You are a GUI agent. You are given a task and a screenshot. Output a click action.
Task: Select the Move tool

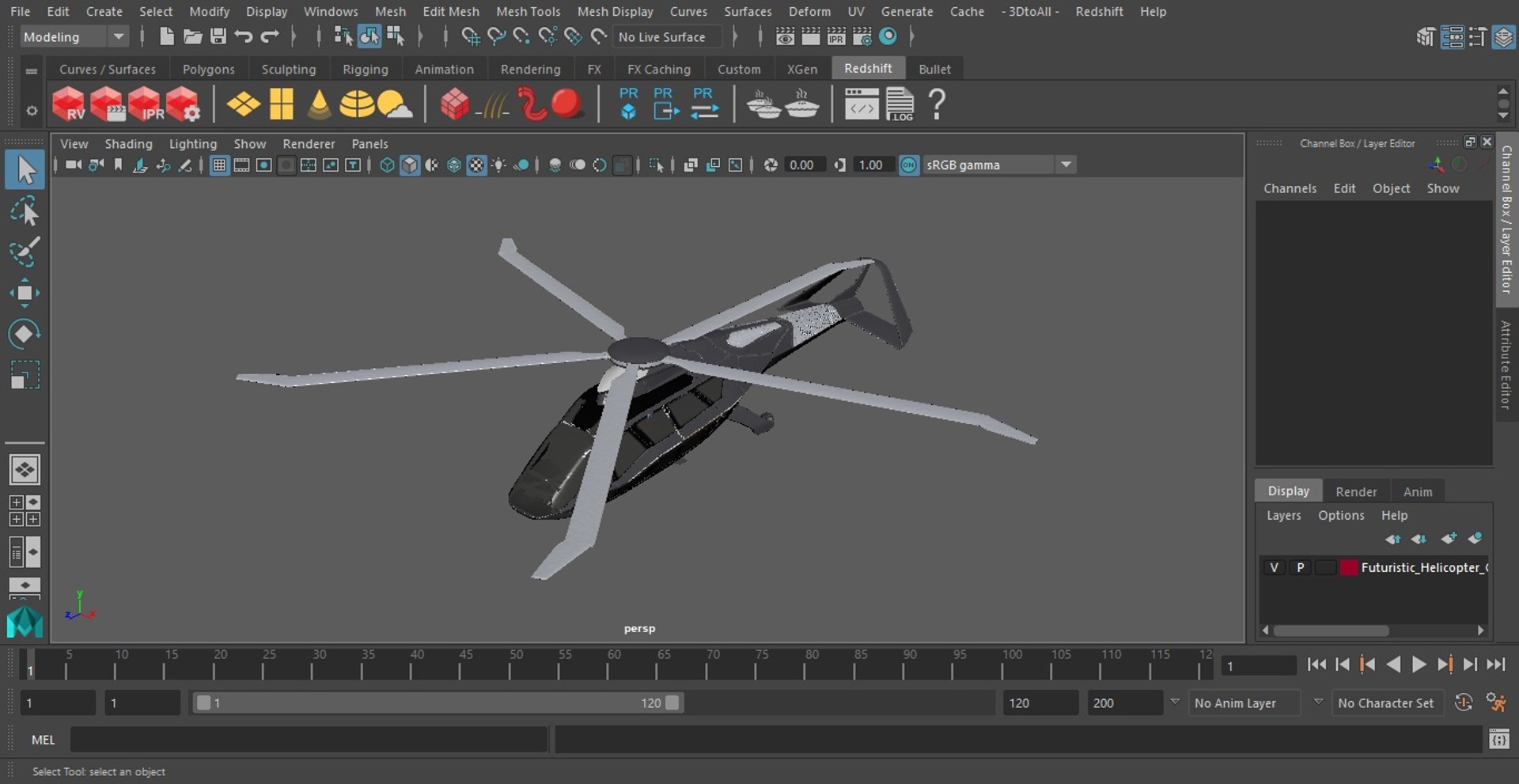(x=25, y=293)
